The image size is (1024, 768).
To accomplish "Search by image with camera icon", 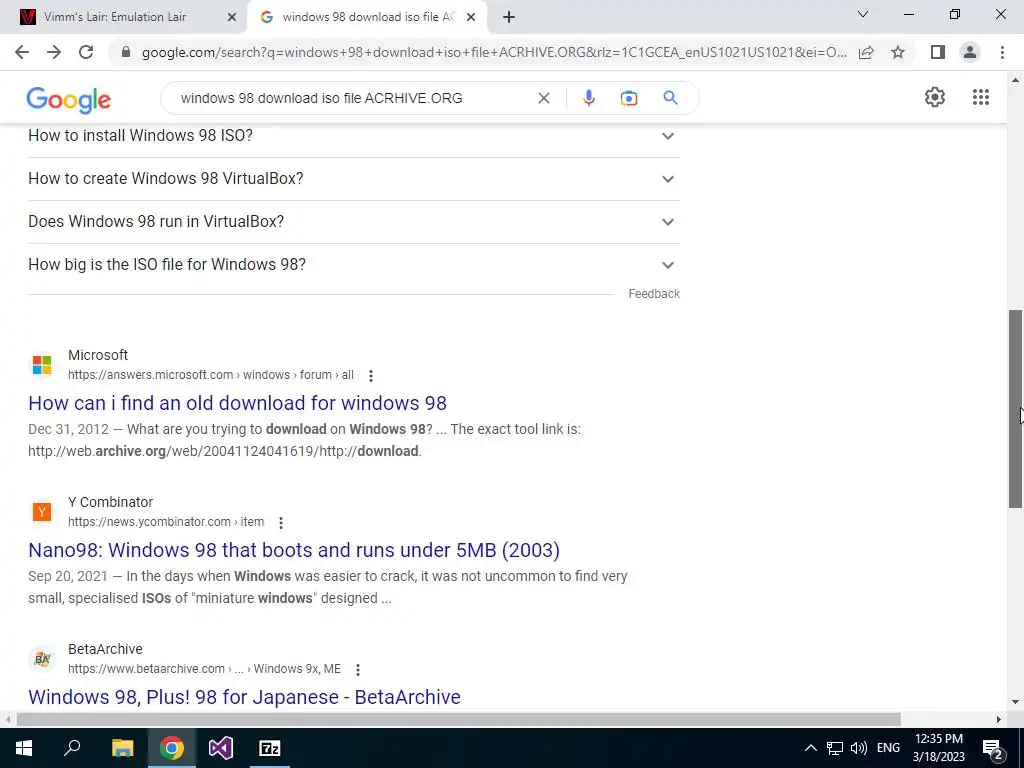I will point(628,98).
